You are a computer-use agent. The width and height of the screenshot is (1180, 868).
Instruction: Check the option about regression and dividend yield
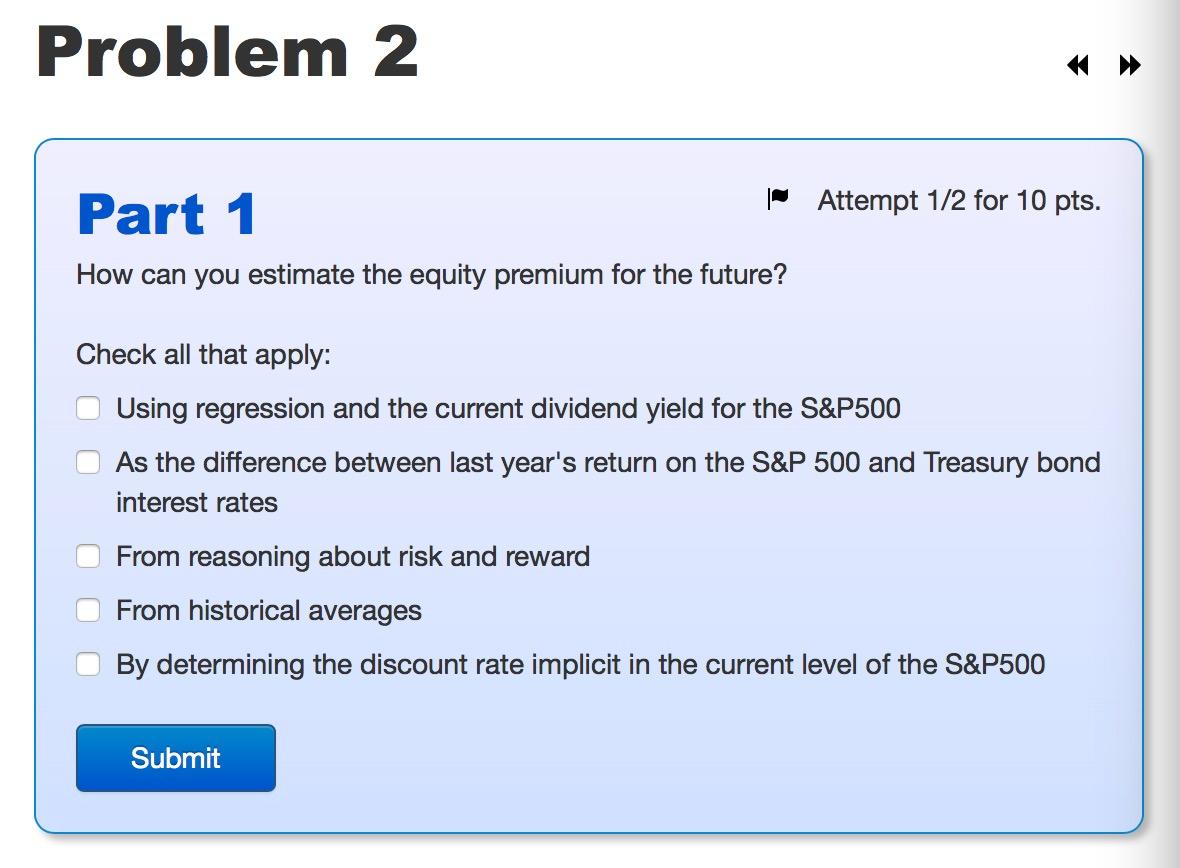[x=88, y=408]
